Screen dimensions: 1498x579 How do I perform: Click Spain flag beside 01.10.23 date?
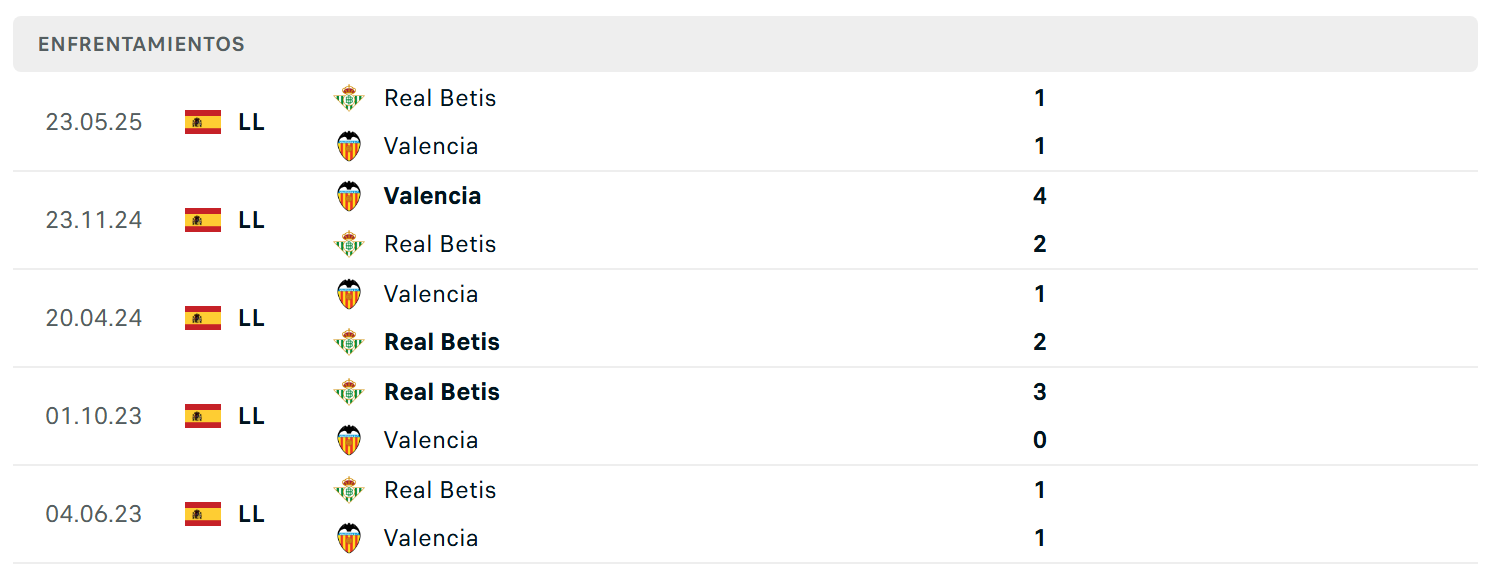[x=203, y=416]
